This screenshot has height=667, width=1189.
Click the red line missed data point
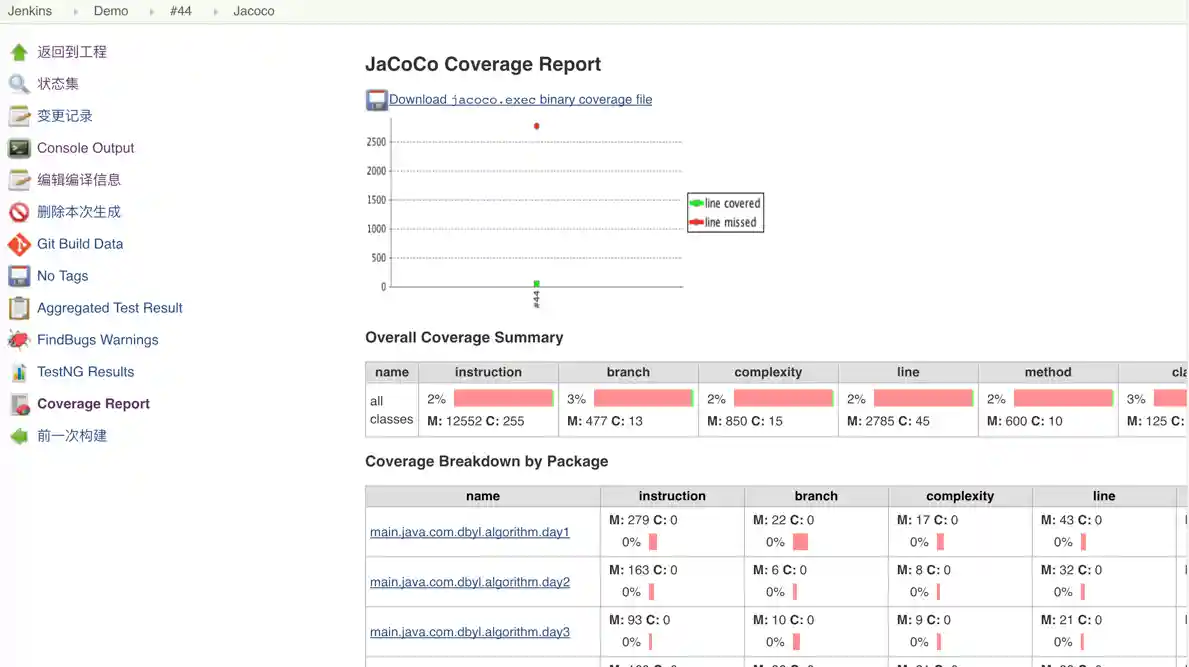coord(537,126)
